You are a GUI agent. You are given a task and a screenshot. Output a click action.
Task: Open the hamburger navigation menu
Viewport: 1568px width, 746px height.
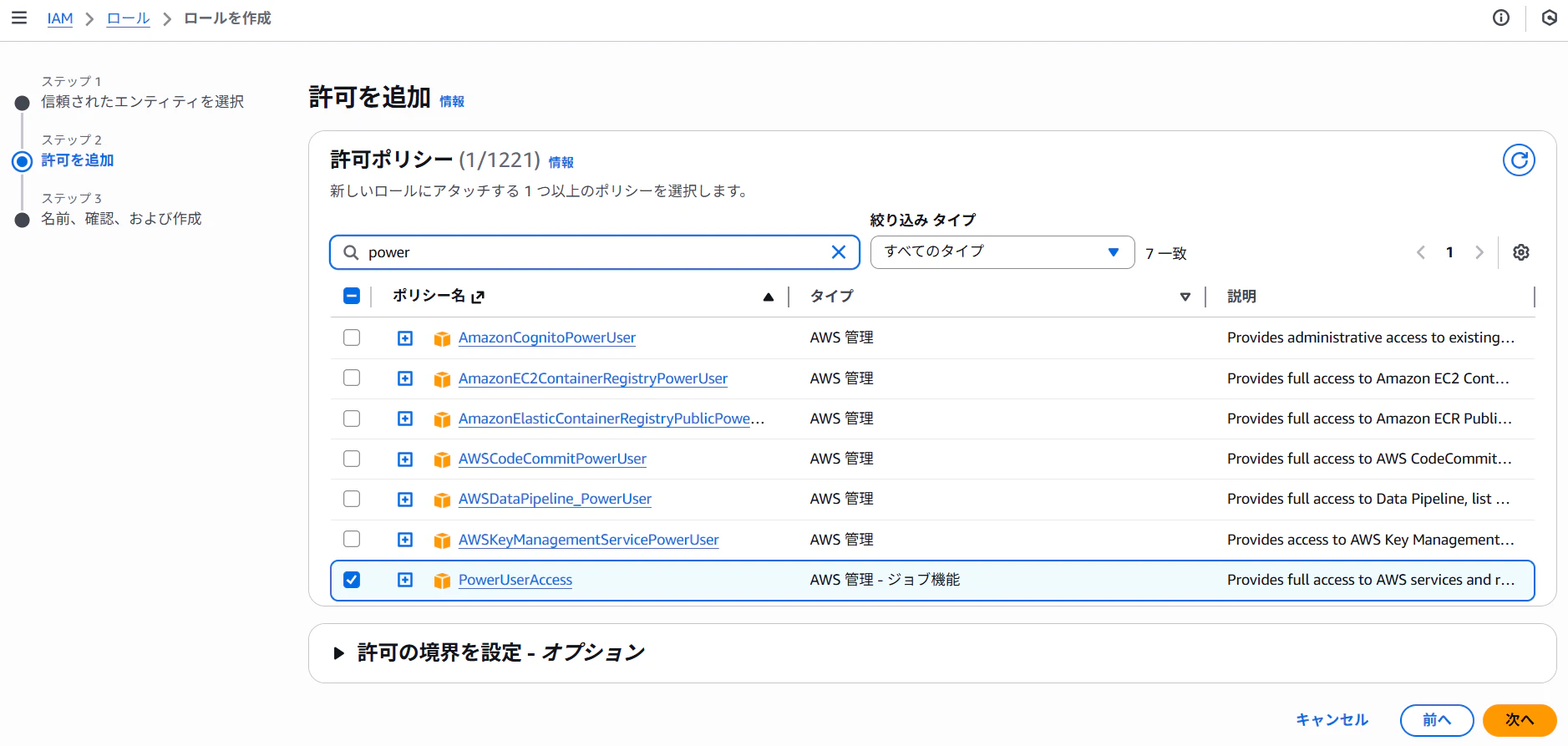(18, 18)
